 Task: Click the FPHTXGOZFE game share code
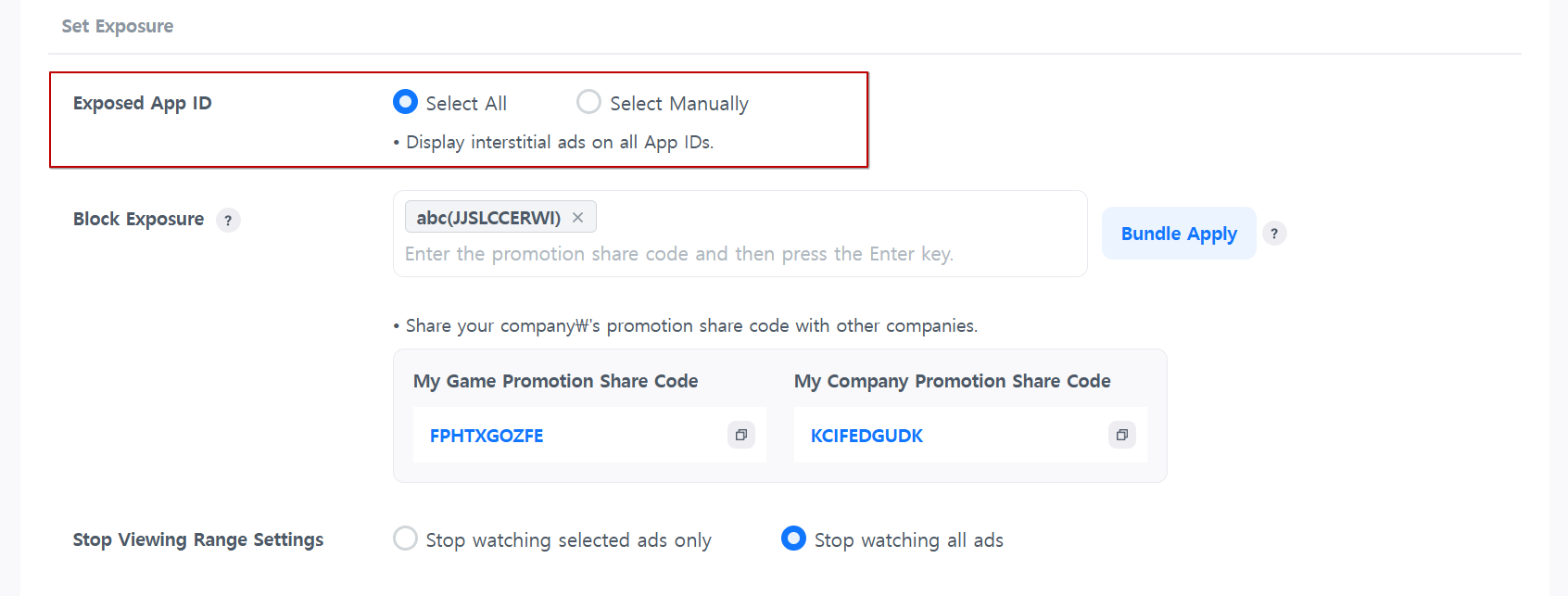pyautogui.click(x=487, y=436)
